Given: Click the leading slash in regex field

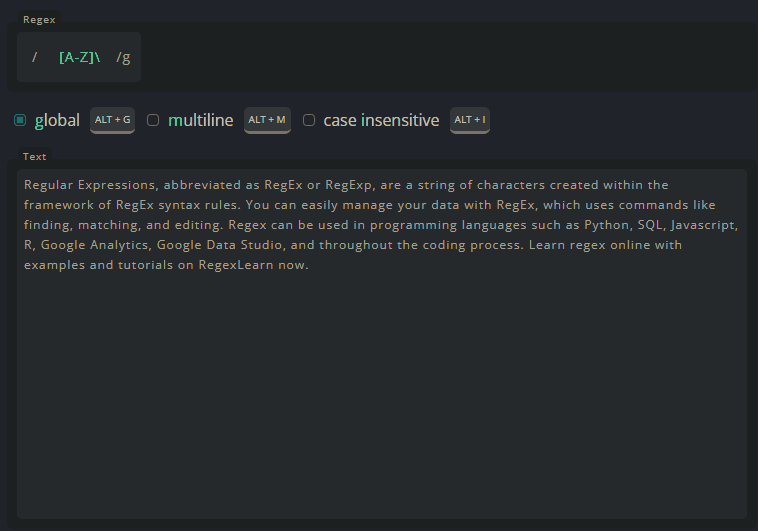Looking at the screenshot, I should 34,57.
